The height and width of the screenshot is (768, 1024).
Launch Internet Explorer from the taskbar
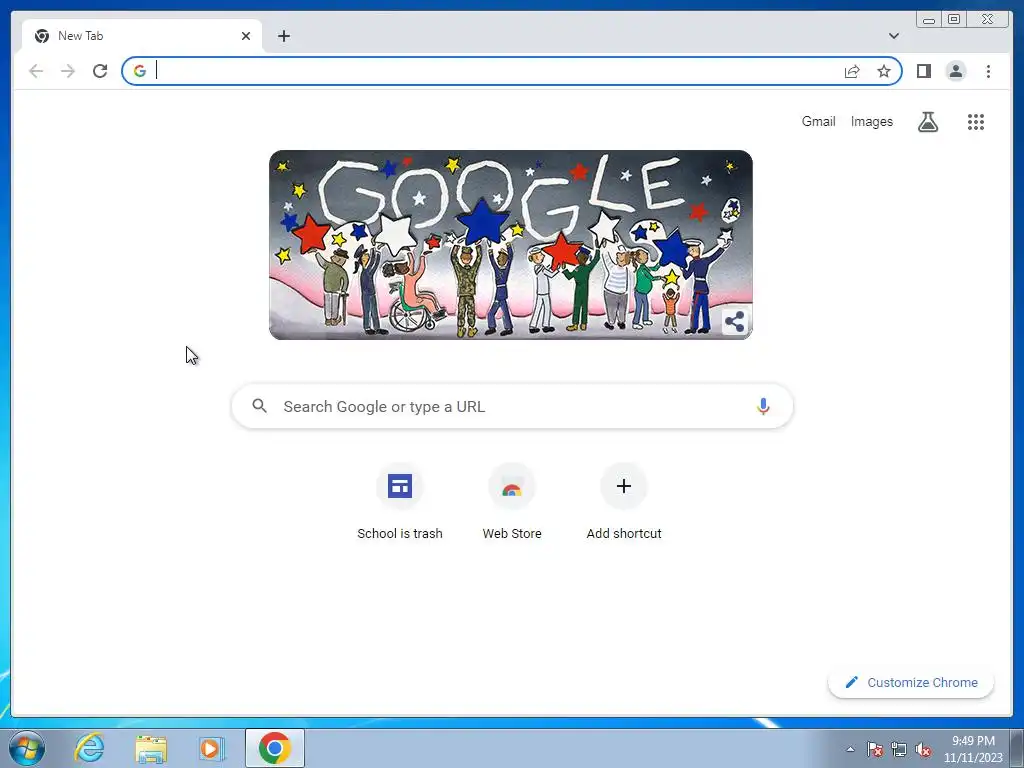click(89, 748)
